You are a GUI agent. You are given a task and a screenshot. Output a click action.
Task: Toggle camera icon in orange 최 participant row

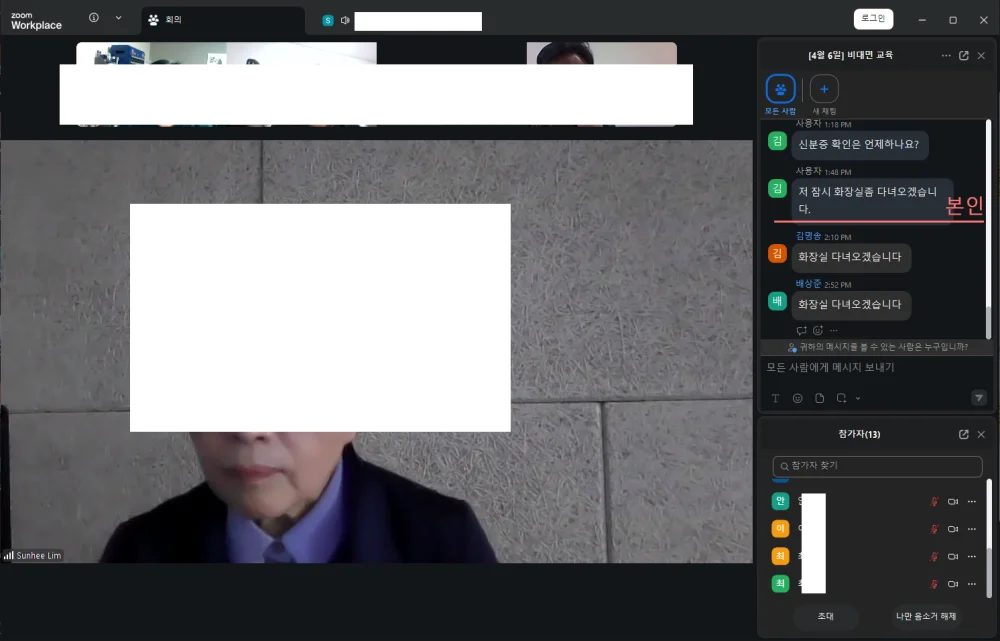[x=953, y=556]
